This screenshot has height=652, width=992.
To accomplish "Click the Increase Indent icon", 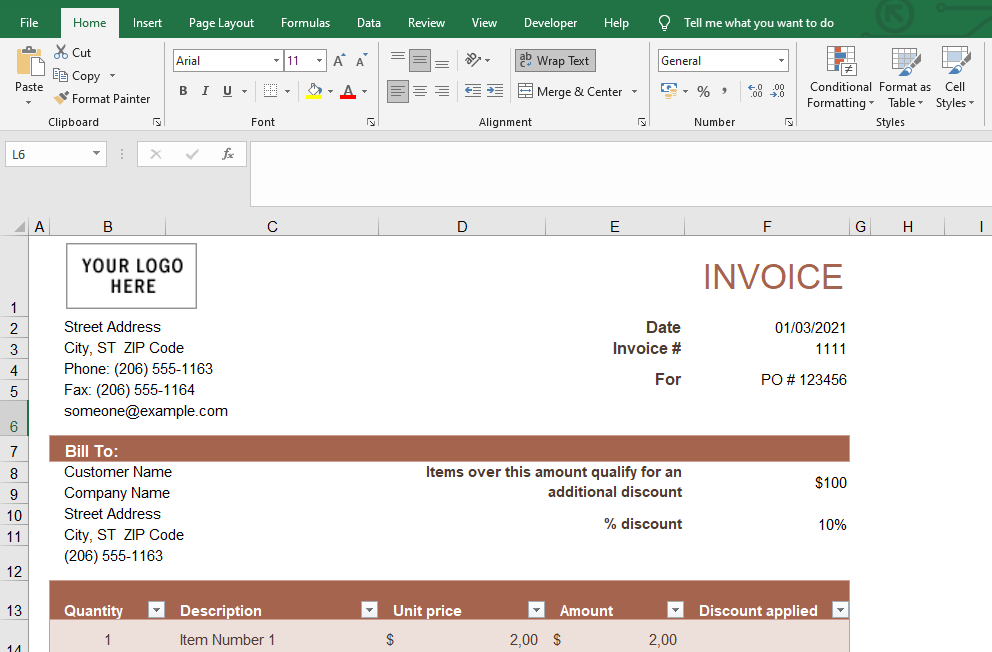I will (x=494, y=92).
